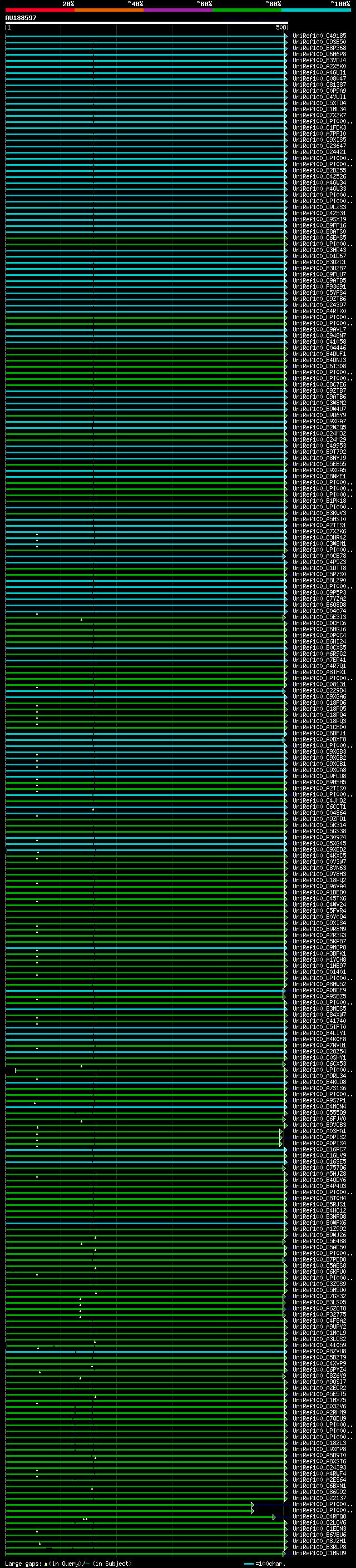Click the white AU188597 query sequence bar

point(146,22)
